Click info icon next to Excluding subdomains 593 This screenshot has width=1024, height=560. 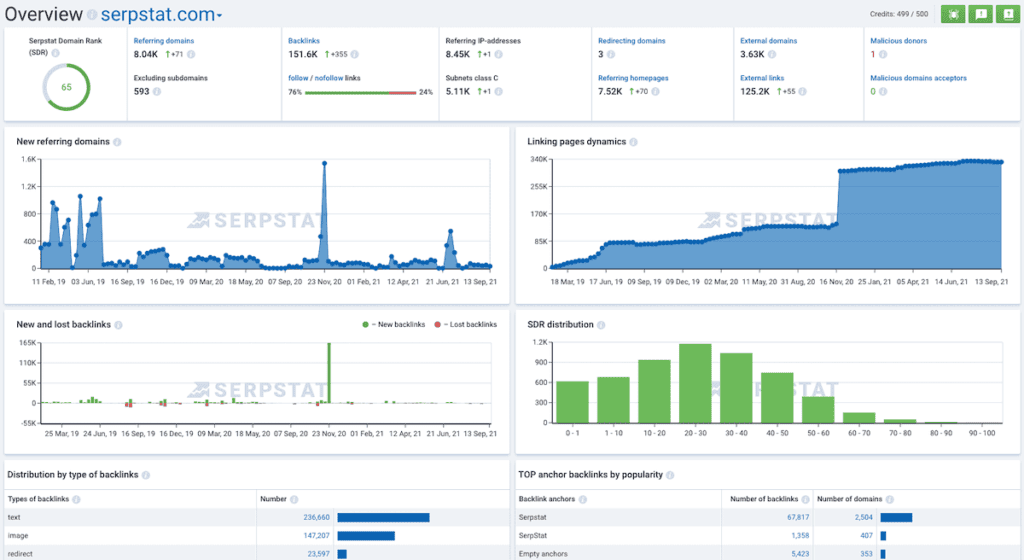[x=157, y=91]
